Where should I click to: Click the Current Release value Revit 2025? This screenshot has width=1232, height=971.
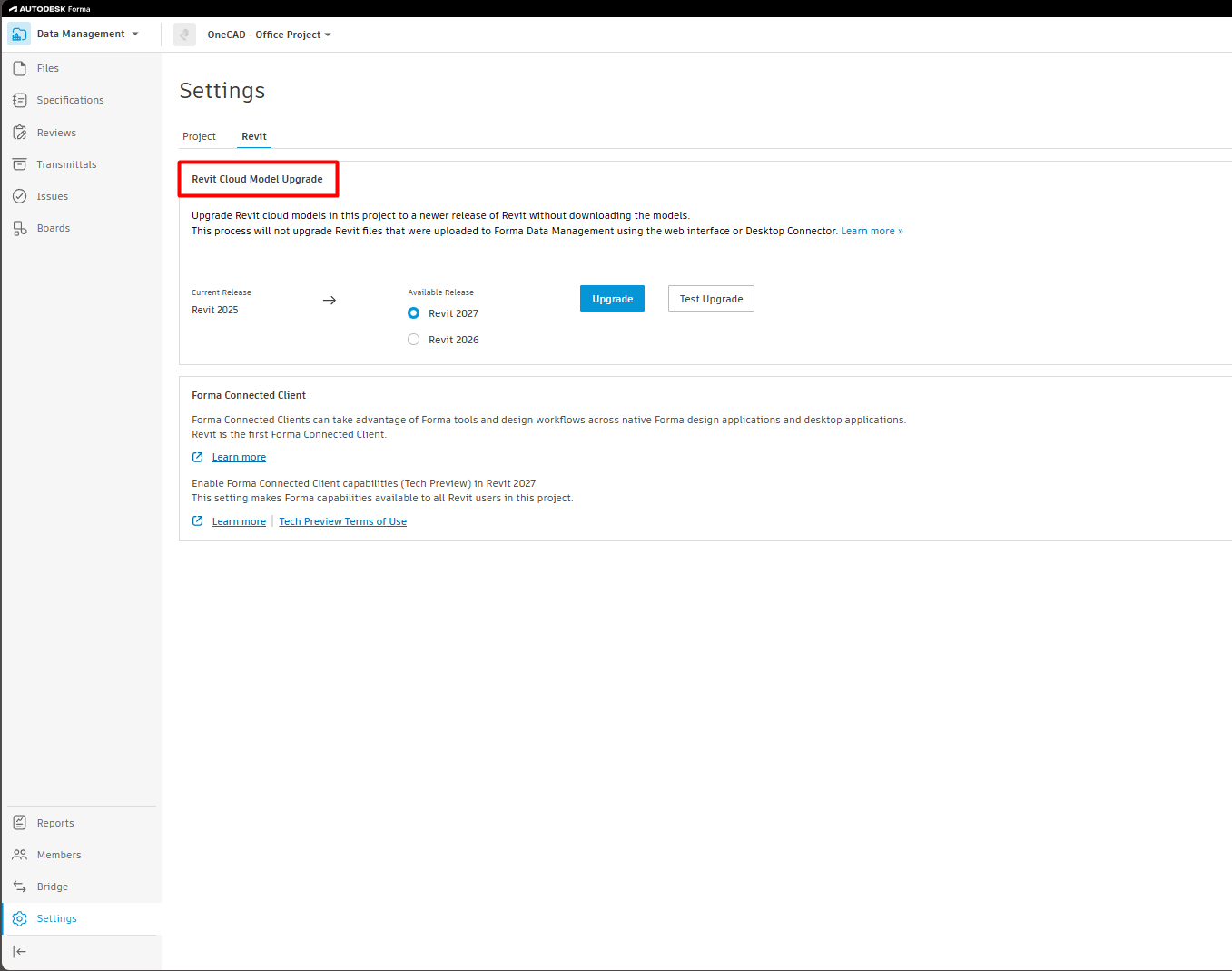(x=215, y=310)
